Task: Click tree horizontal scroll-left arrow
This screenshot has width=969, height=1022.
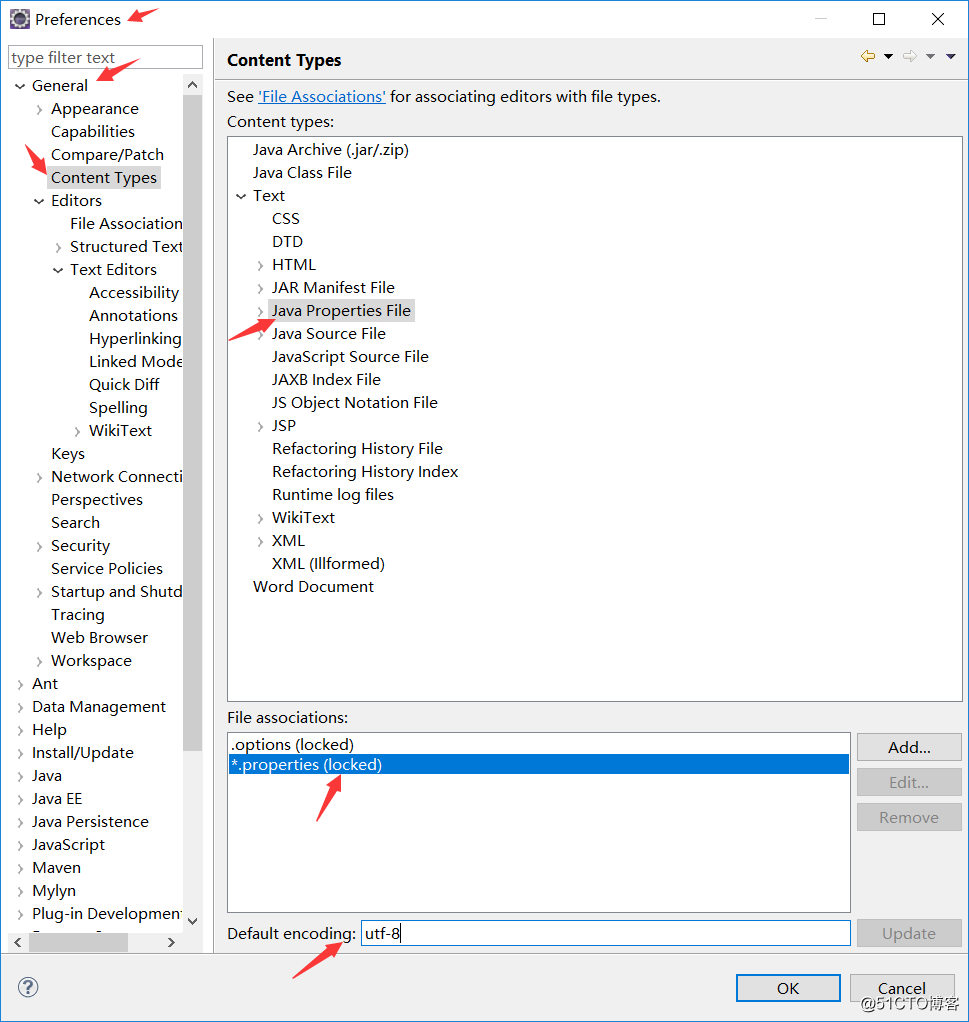Action: 18,942
